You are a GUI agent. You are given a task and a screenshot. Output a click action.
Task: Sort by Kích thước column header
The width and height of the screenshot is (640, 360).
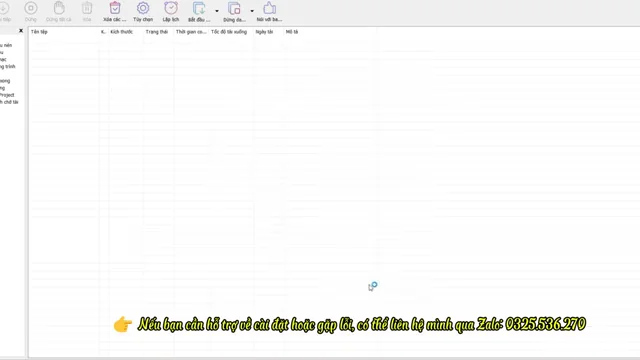(x=121, y=32)
